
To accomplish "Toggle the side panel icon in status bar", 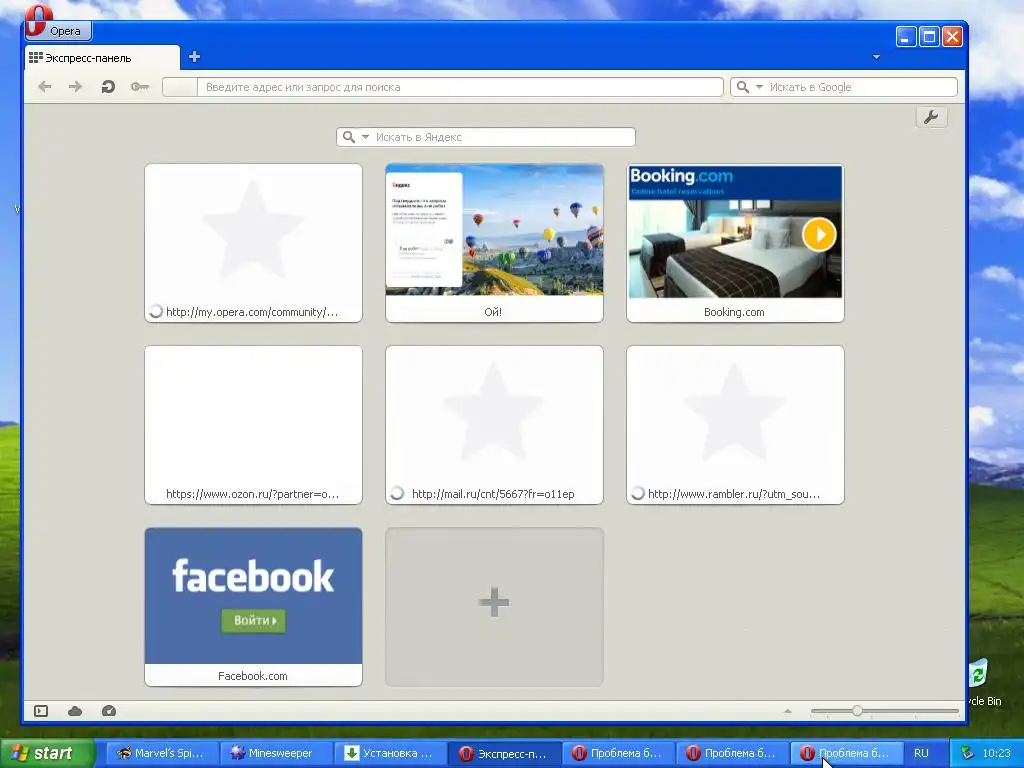I will pos(41,711).
